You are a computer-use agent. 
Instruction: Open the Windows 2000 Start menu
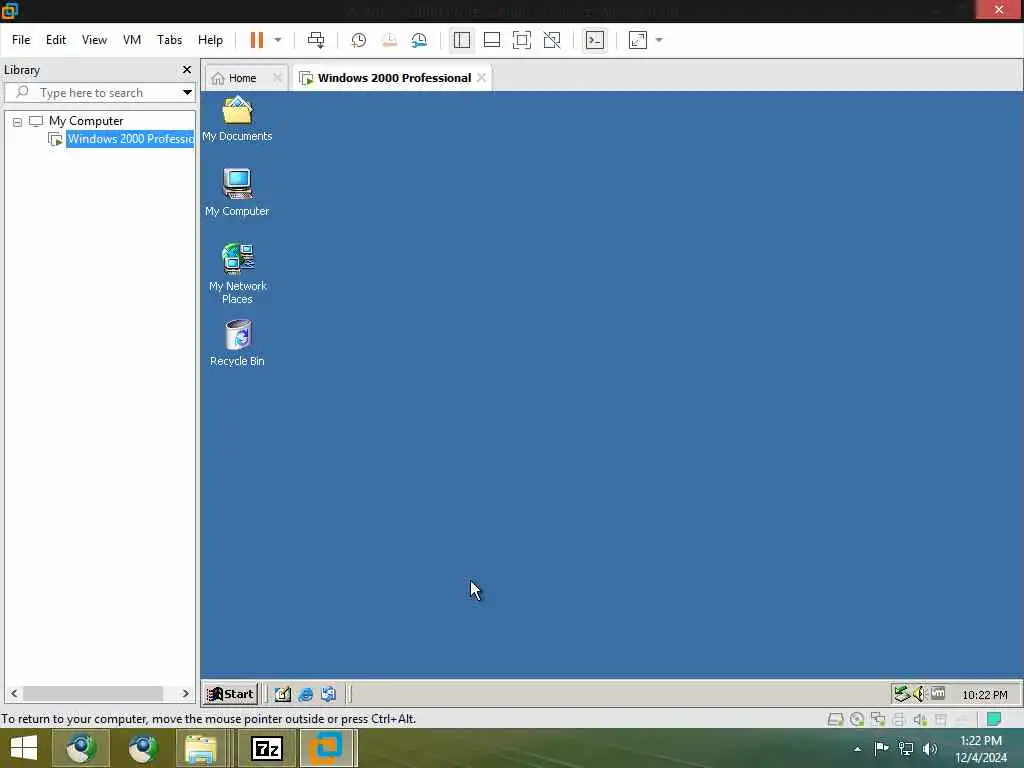[x=231, y=694]
